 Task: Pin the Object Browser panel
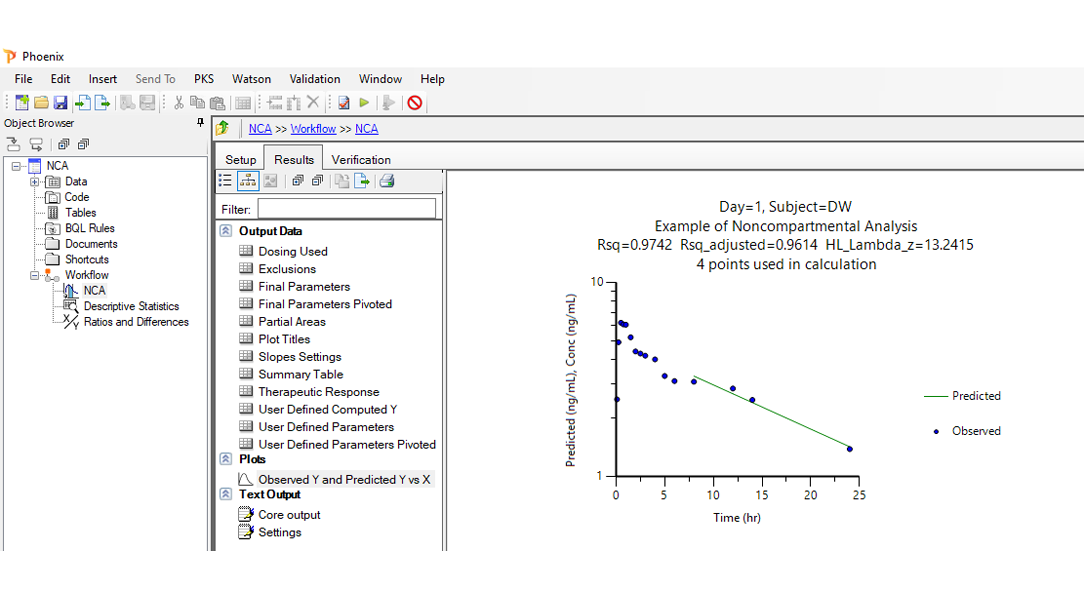[x=200, y=123]
